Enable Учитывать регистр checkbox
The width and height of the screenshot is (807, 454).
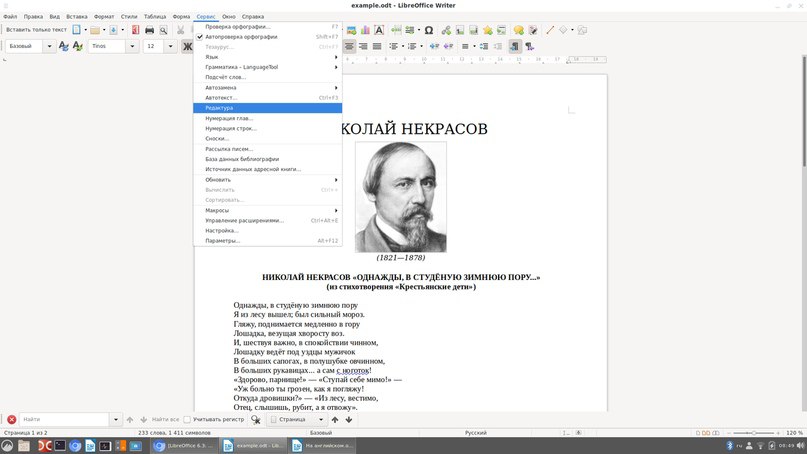click(x=187, y=420)
